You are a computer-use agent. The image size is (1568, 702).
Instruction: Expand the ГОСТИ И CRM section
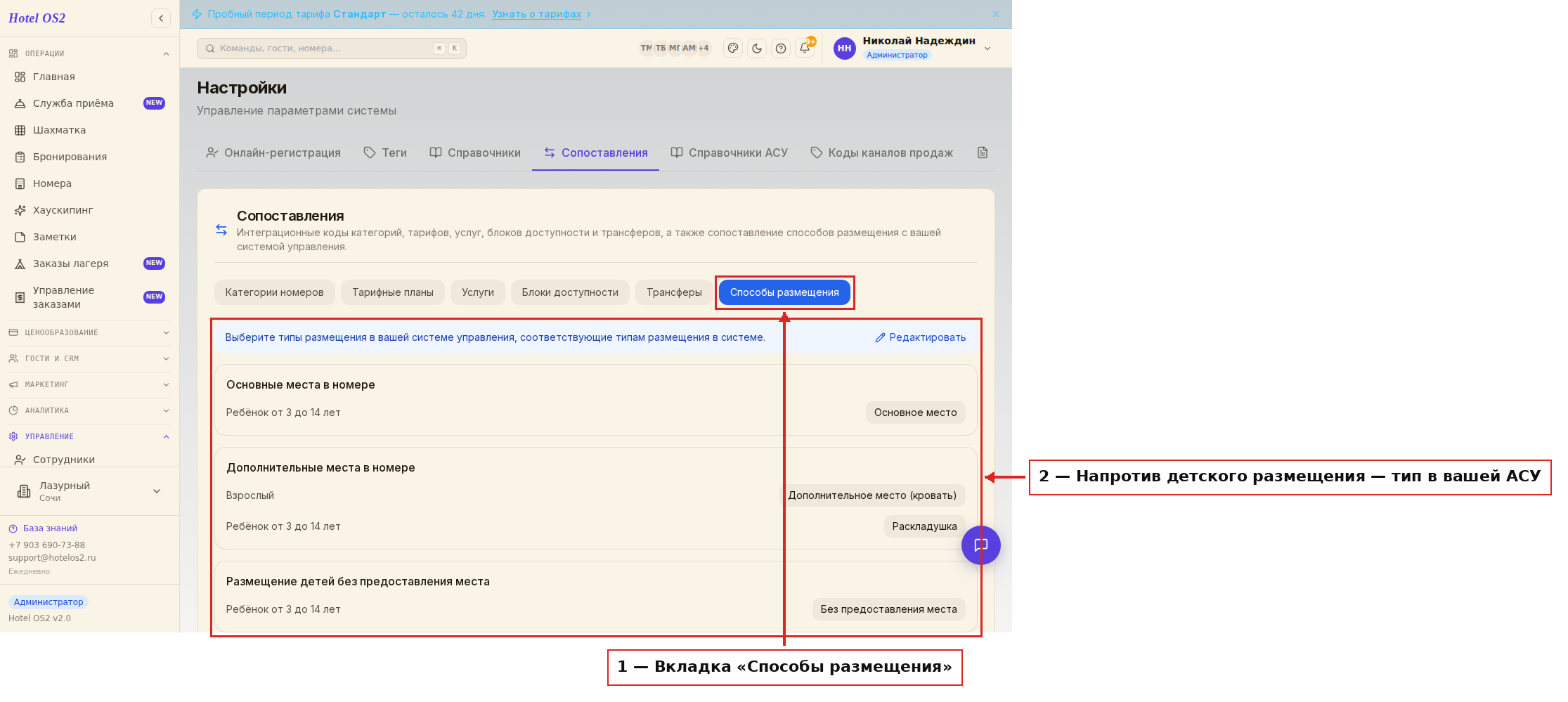tap(89, 358)
